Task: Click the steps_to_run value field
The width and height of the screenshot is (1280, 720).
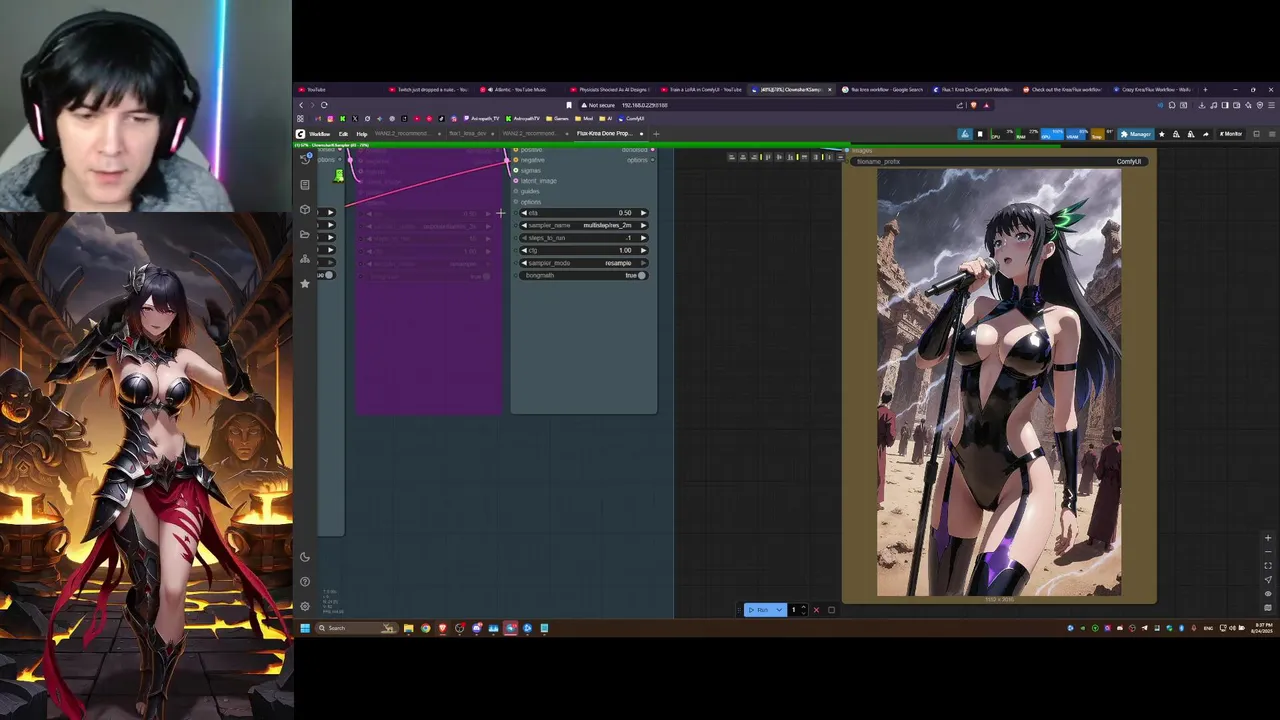Action: tap(584, 238)
